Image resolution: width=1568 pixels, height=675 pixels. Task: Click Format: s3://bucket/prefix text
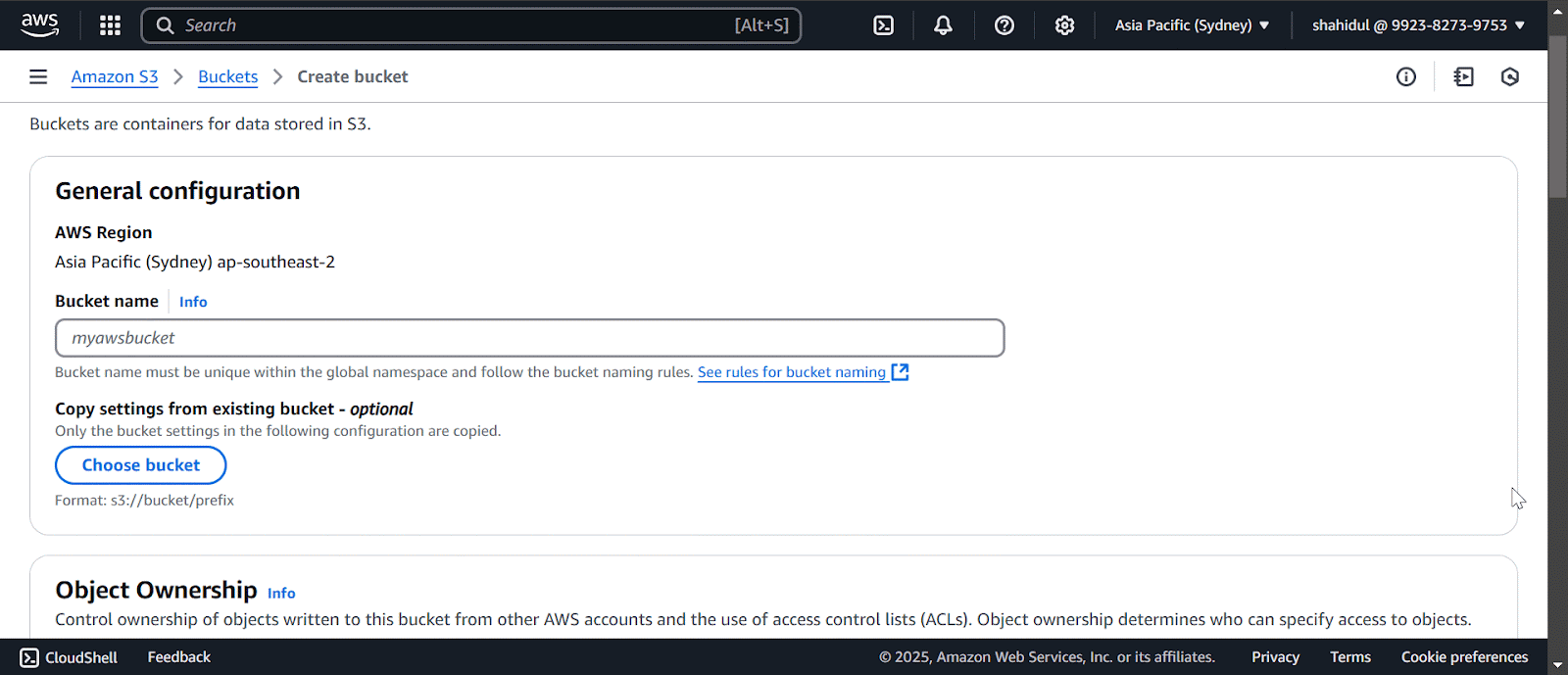144,501
